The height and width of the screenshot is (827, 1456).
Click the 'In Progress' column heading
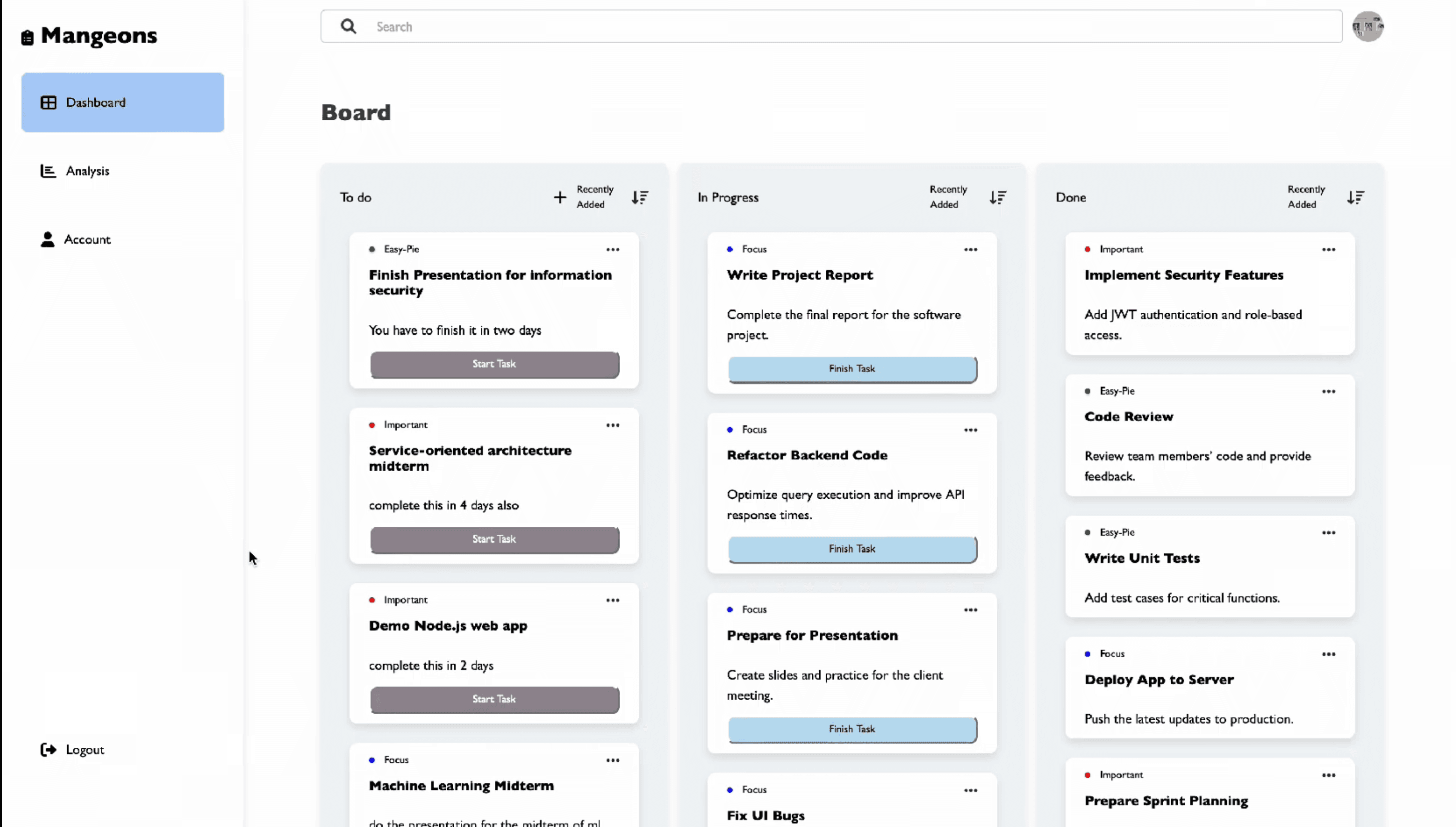pyautogui.click(x=727, y=197)
